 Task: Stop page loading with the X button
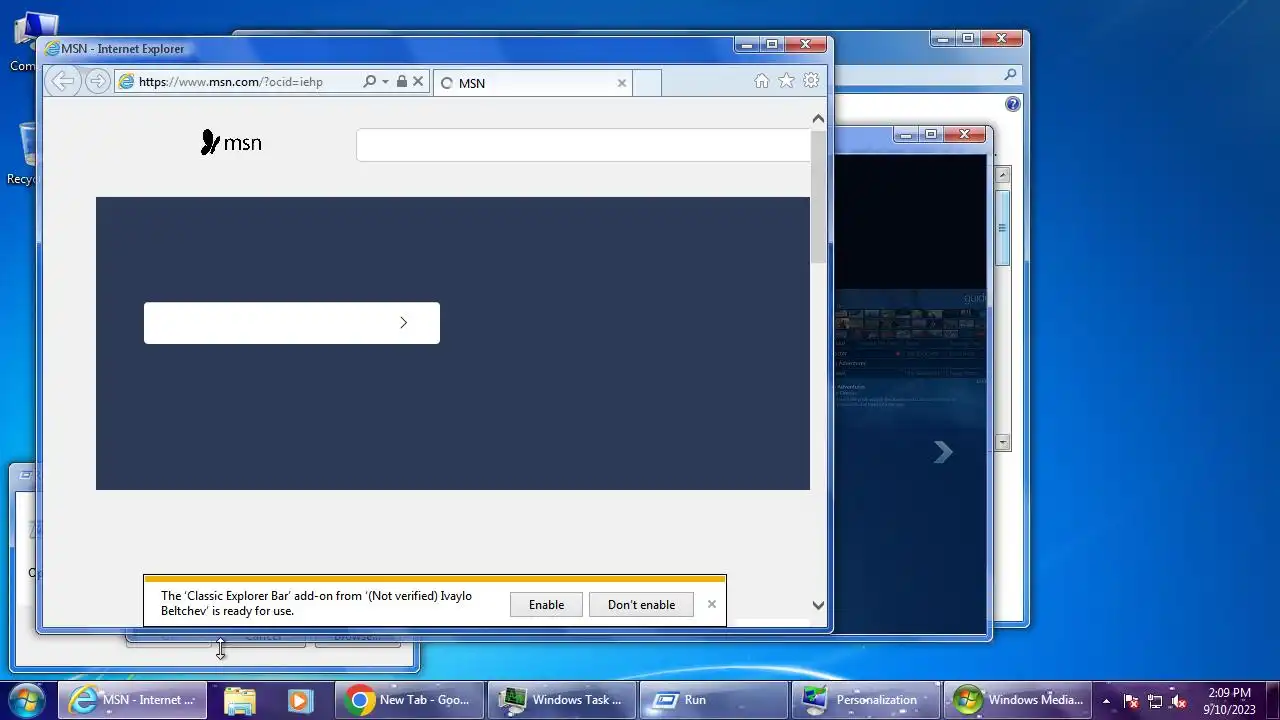(418, 81)
